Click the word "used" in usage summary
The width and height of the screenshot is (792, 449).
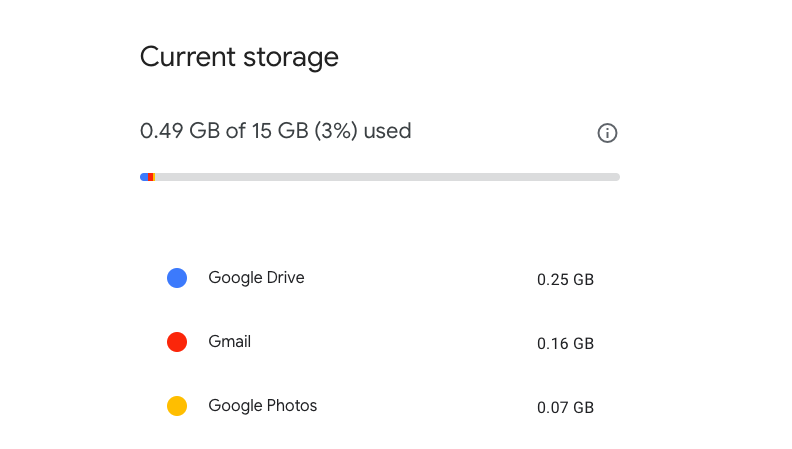387,131
